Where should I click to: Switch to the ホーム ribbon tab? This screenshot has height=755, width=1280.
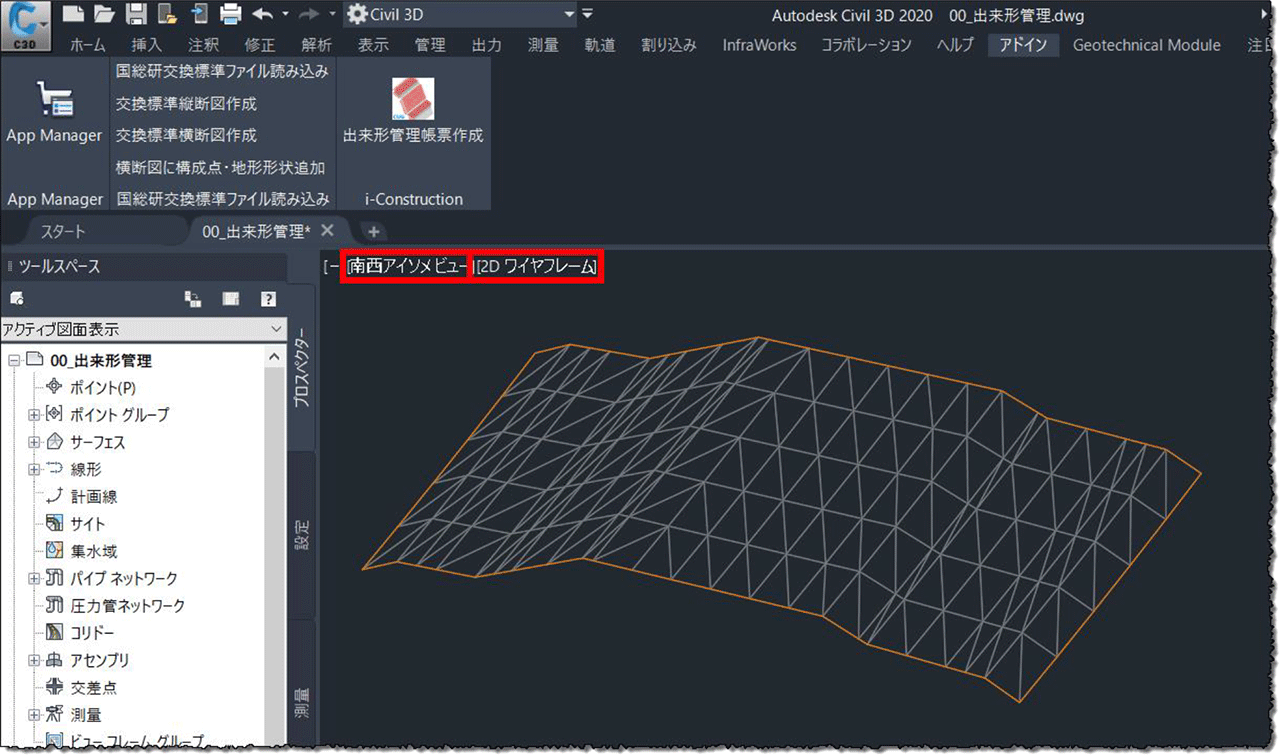click(x=88, y=45)
